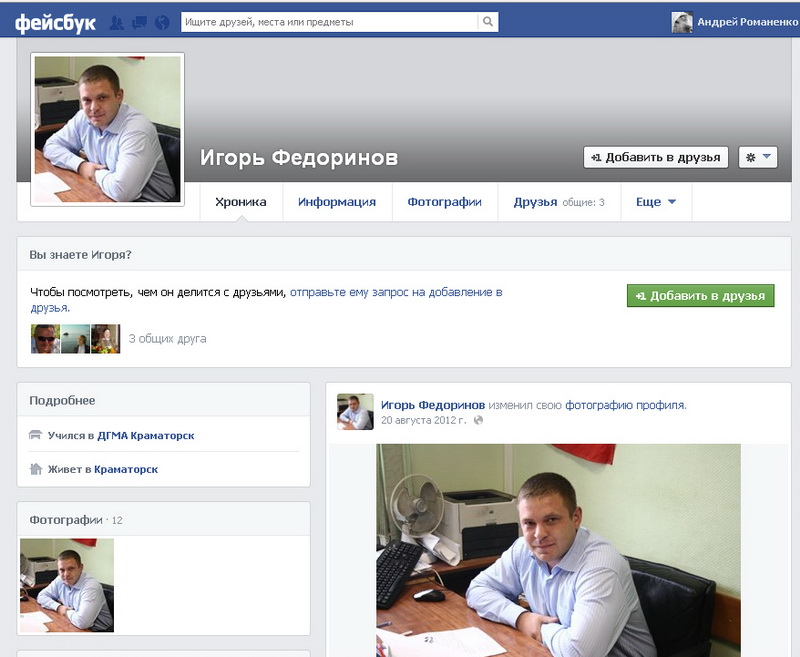Click the Facebook logo (фейсбук)

(x=55, y=21)
